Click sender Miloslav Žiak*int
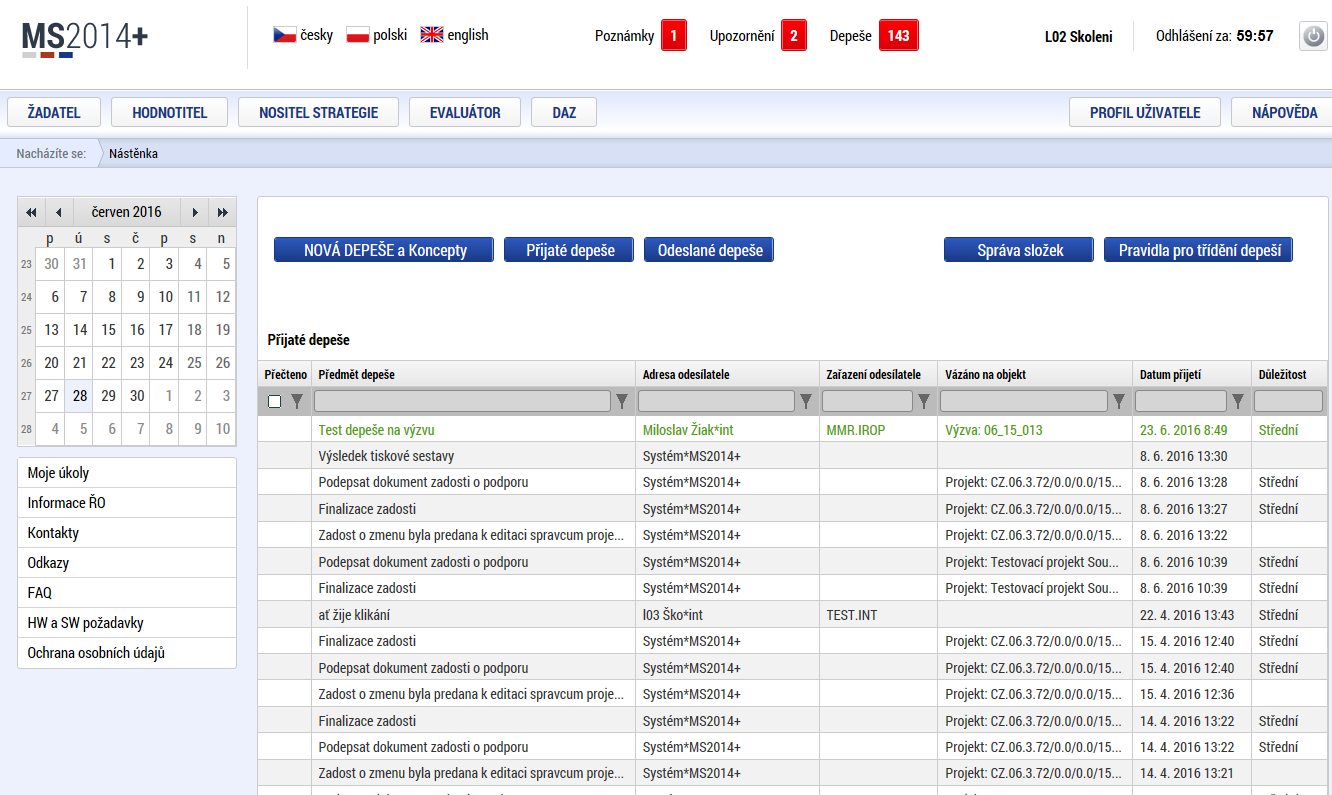 coord(688,430)
